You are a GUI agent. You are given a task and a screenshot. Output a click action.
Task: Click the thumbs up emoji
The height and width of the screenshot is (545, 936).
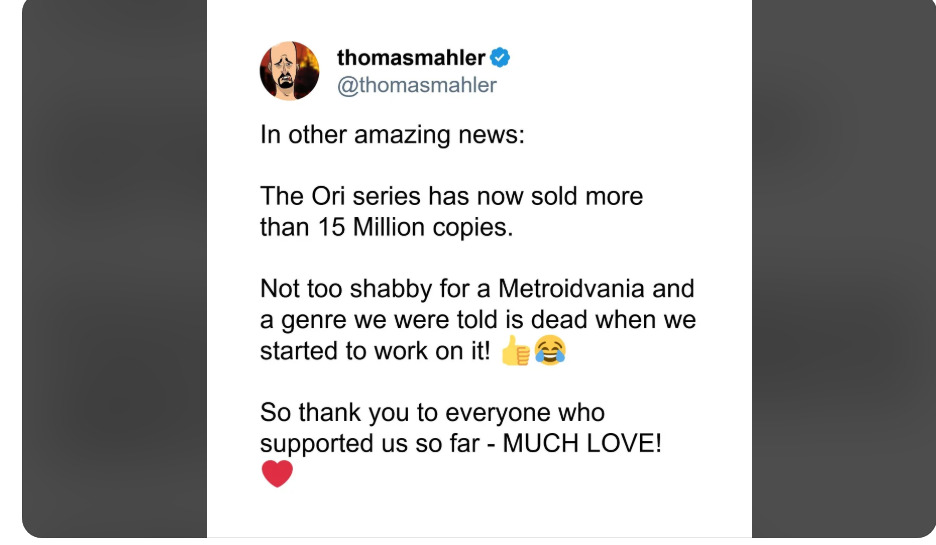point(515,350)
